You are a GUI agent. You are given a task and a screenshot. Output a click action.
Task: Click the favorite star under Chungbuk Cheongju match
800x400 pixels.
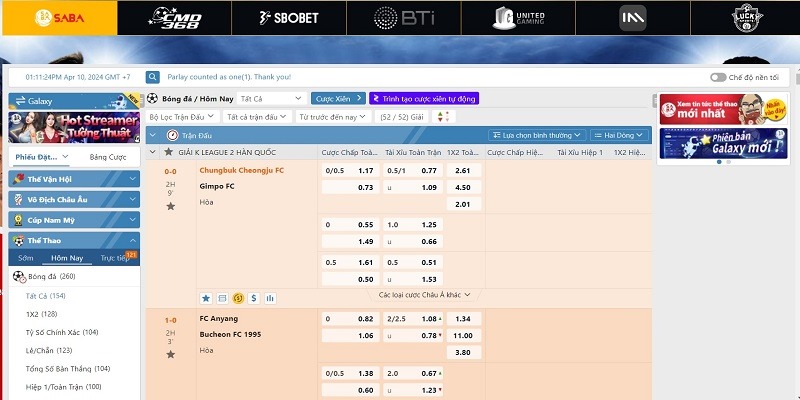171,206
